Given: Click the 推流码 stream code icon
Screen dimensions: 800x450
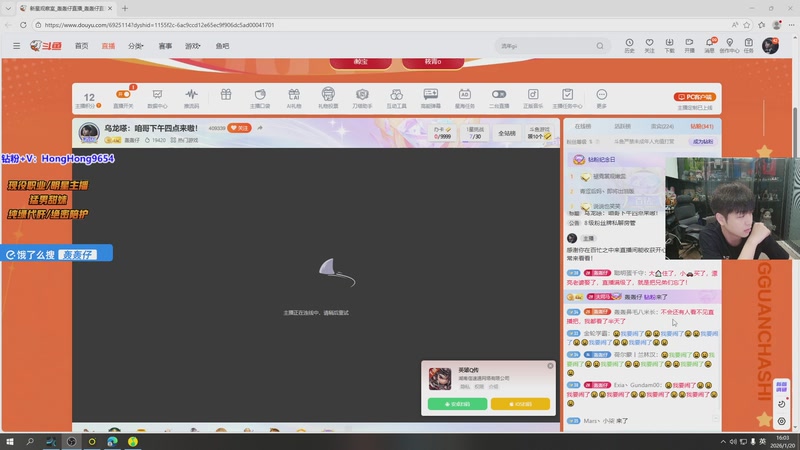Looking at the screenshot, I should 192,97.
